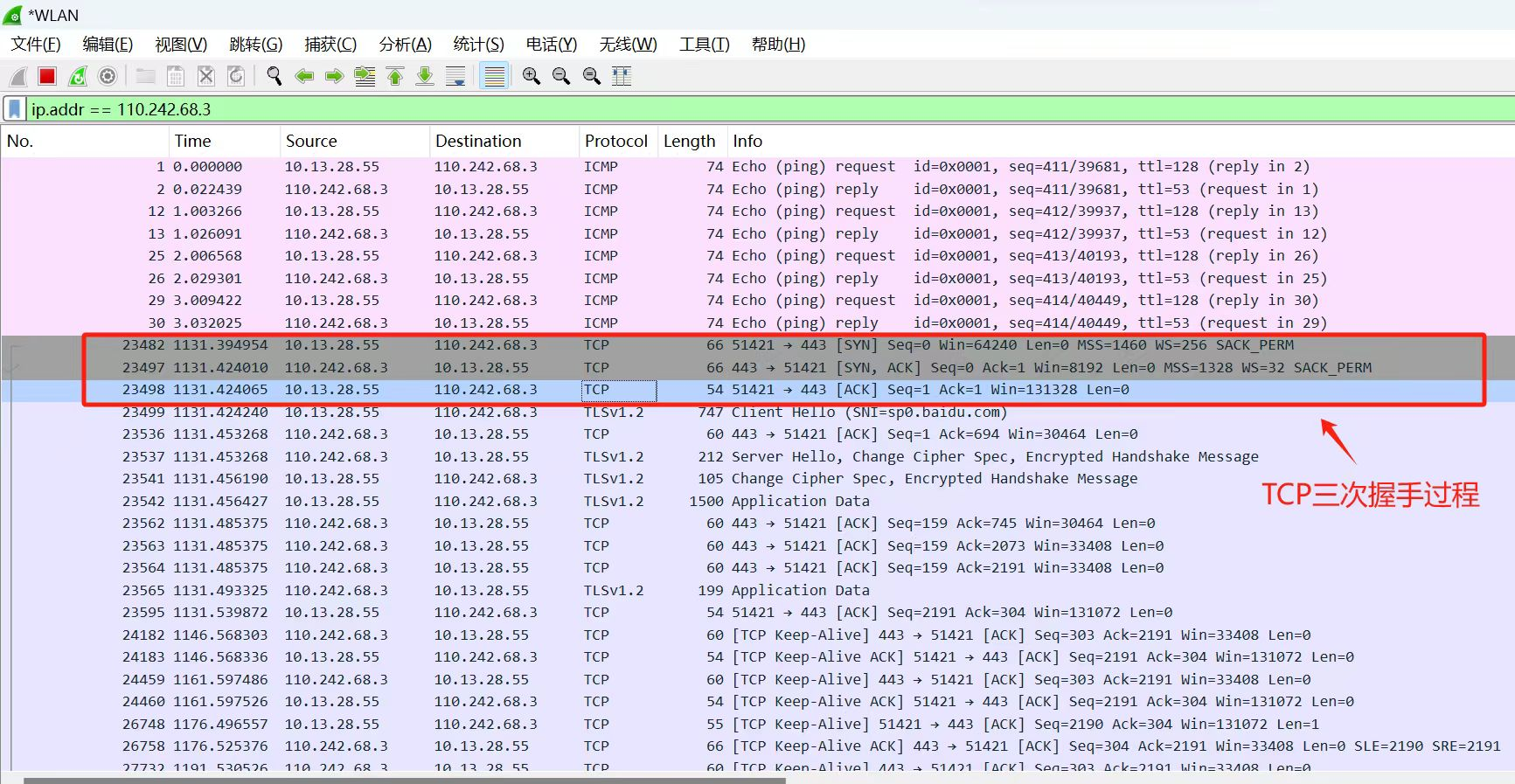Go to a specific packet icon
The image size is (1515, 784).
pos(365,77)
